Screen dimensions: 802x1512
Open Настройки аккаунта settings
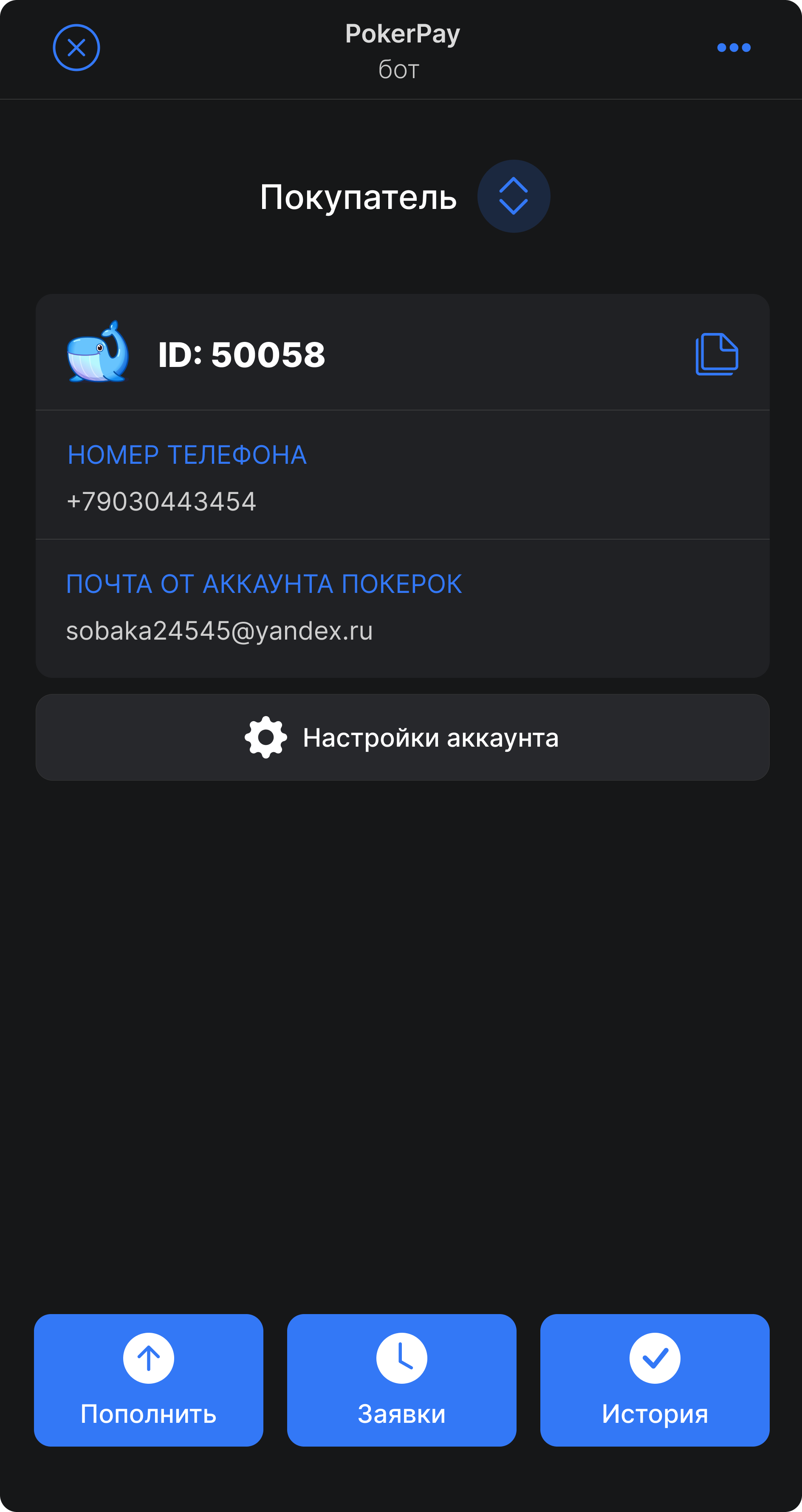[x=402, y=737]
